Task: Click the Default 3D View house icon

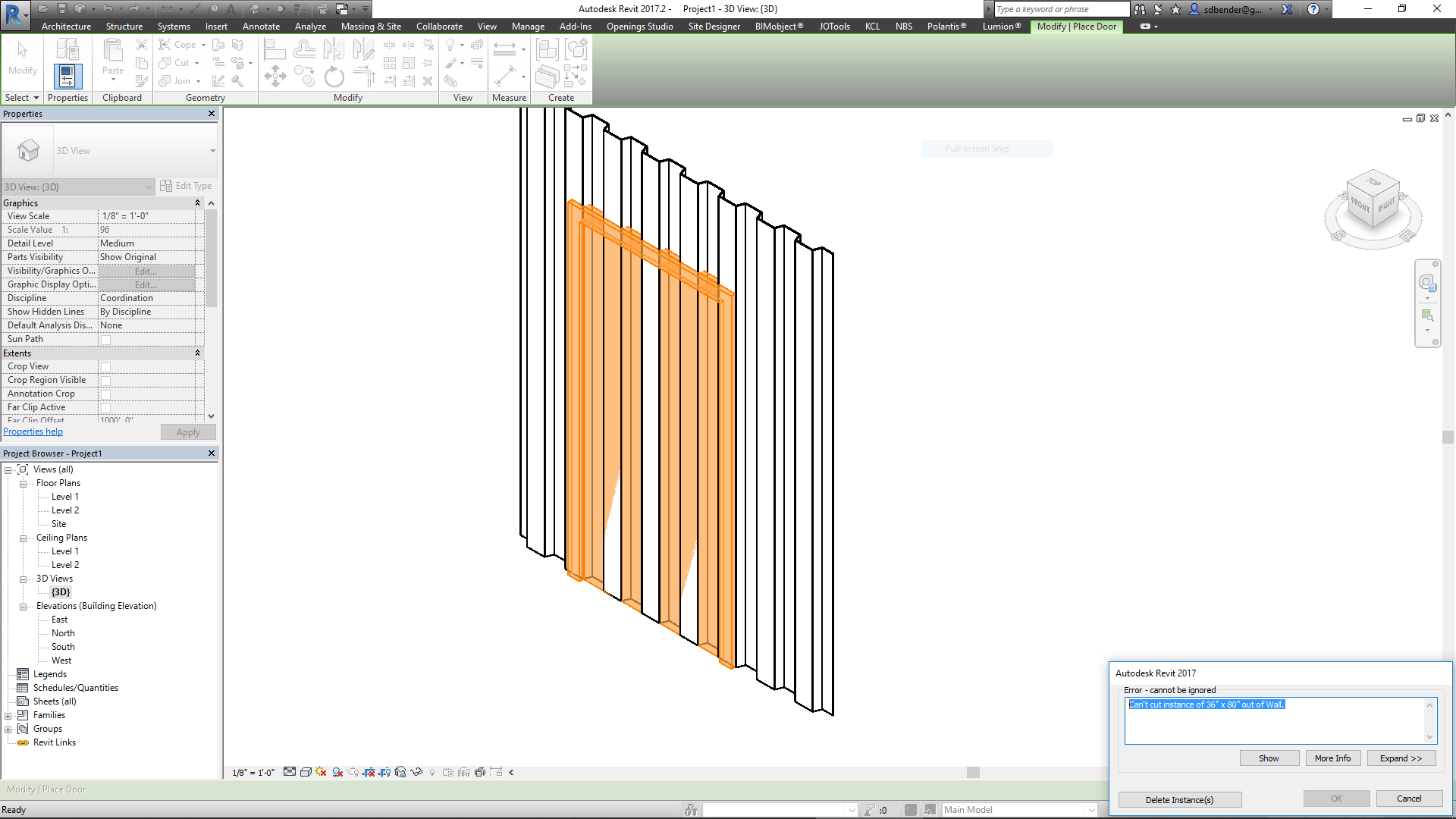Action: coord(256,9)
